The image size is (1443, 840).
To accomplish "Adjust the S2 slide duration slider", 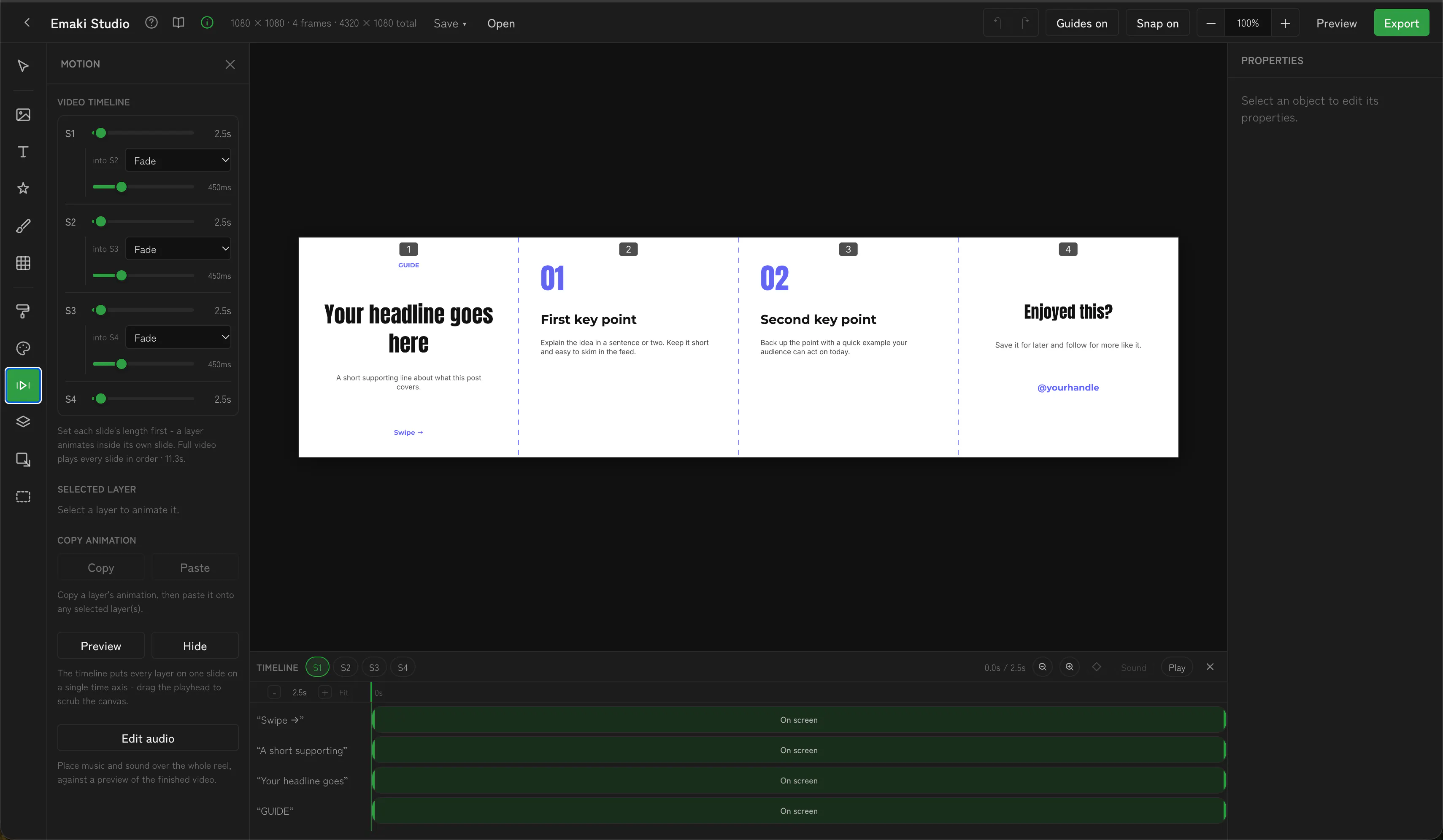I will point(143,221).
